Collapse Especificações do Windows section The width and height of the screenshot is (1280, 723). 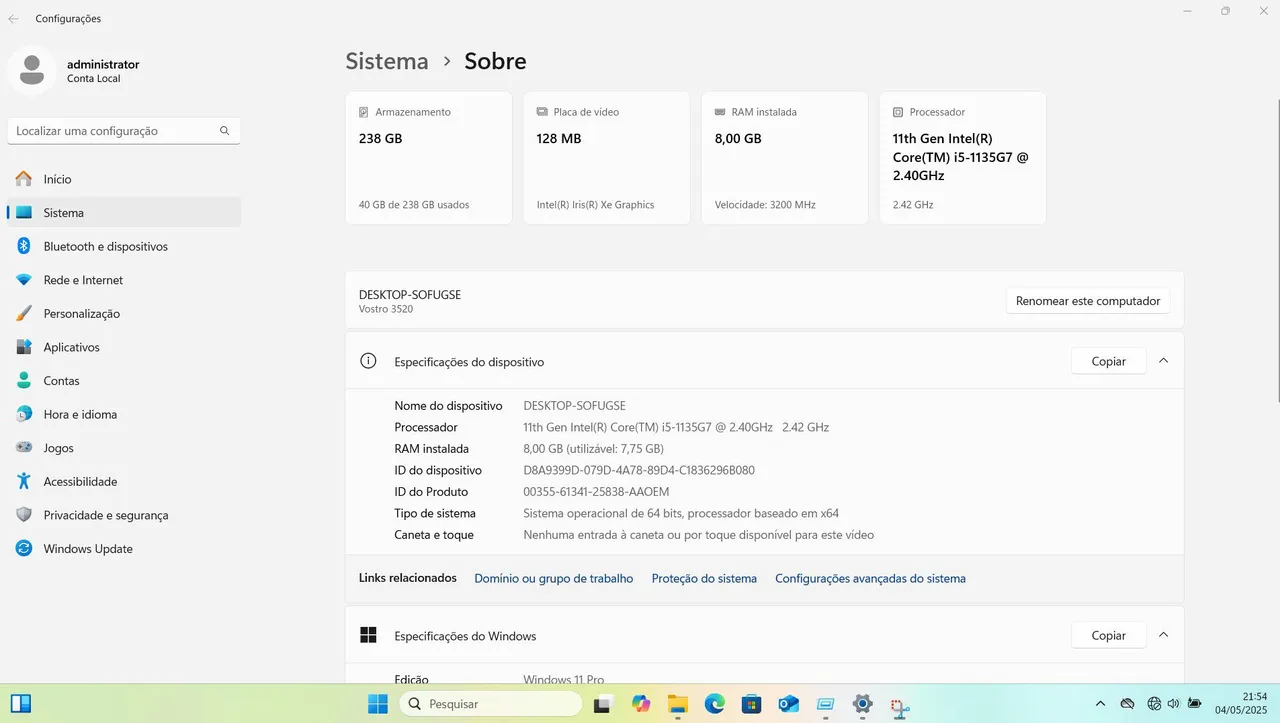(1163, 635)
